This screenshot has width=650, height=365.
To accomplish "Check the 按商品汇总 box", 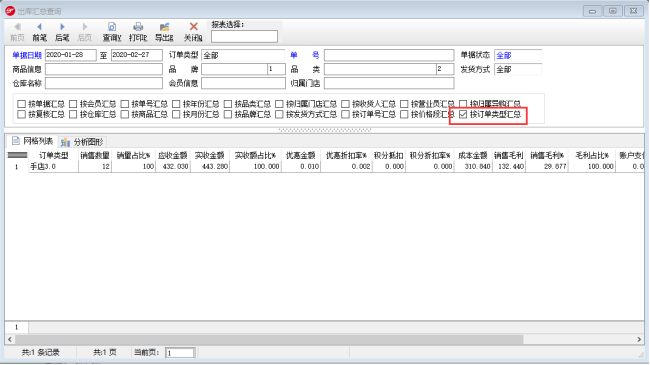I will (x=124, y=114).
